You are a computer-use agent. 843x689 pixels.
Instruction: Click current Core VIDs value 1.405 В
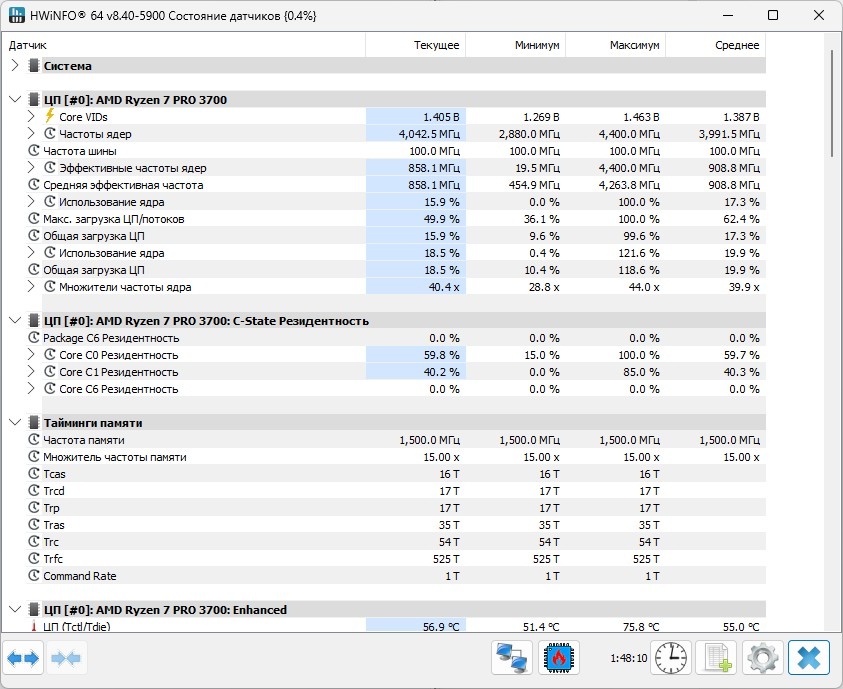click(x=441, y=117)
